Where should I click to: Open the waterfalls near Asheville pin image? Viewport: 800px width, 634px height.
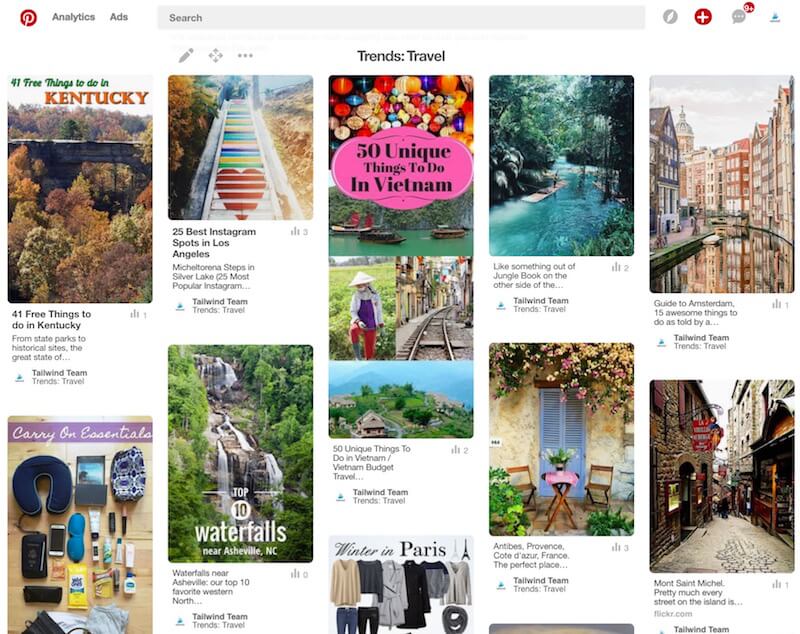click(240, 453)
